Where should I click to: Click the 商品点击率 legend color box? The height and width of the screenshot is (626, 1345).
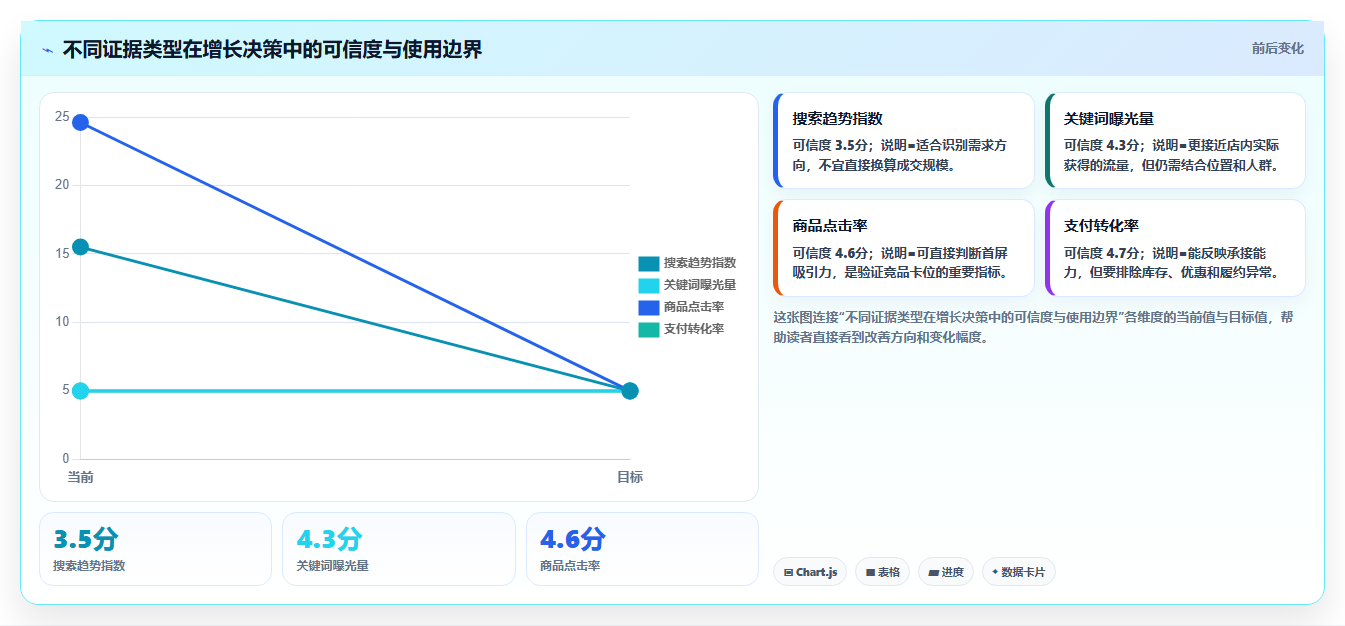(649, 307)
